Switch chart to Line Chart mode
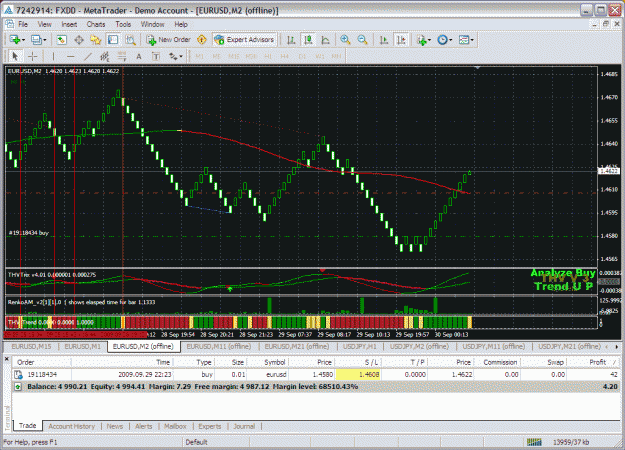 click(x=325, y=40)
